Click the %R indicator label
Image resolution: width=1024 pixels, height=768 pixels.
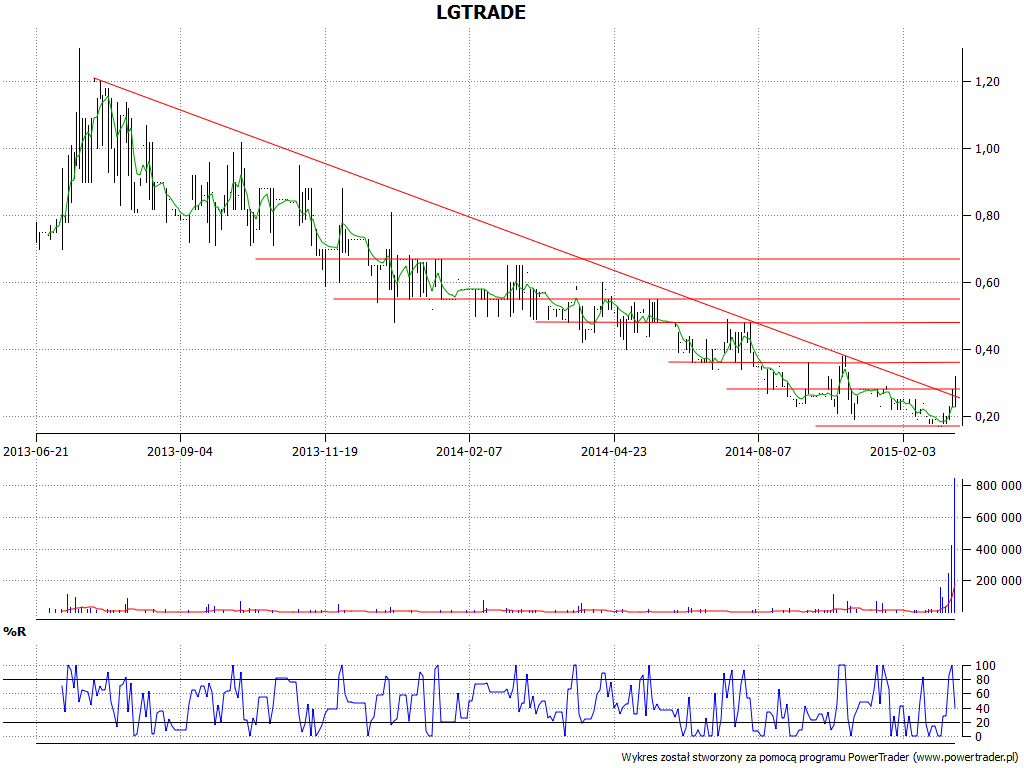click(14, 632)
